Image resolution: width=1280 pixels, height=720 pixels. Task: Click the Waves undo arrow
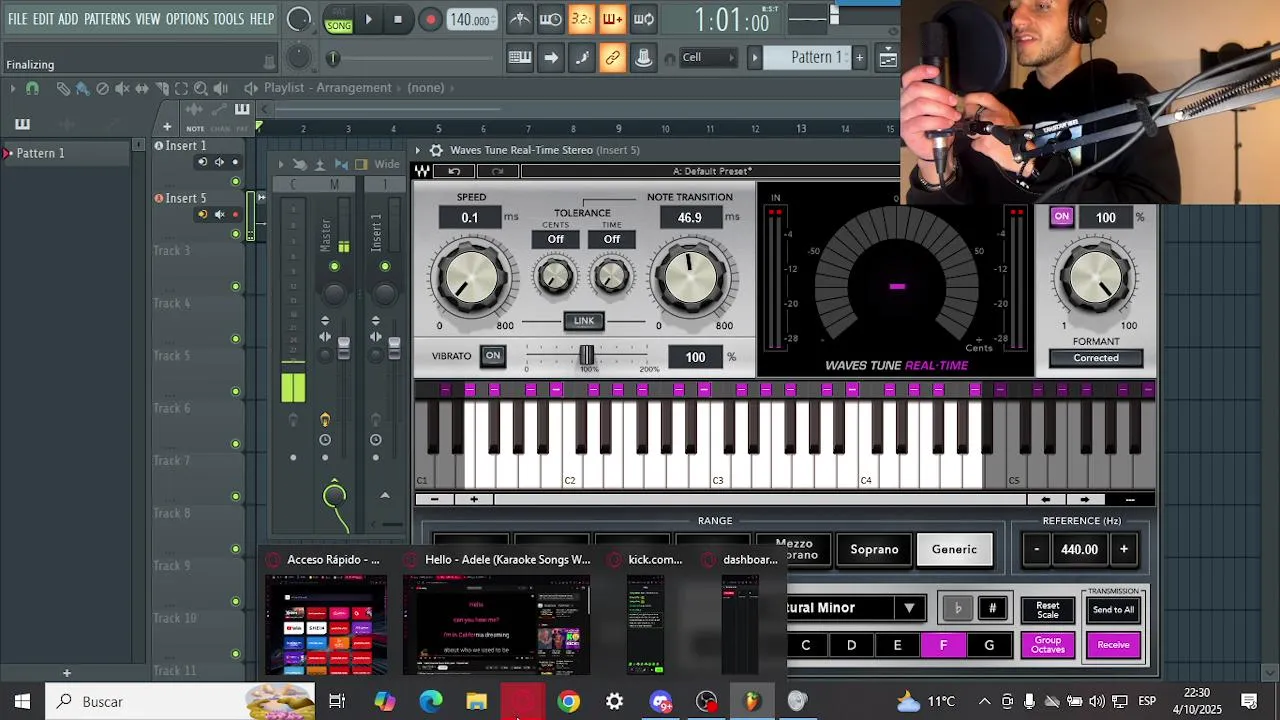tap(454, 171)
